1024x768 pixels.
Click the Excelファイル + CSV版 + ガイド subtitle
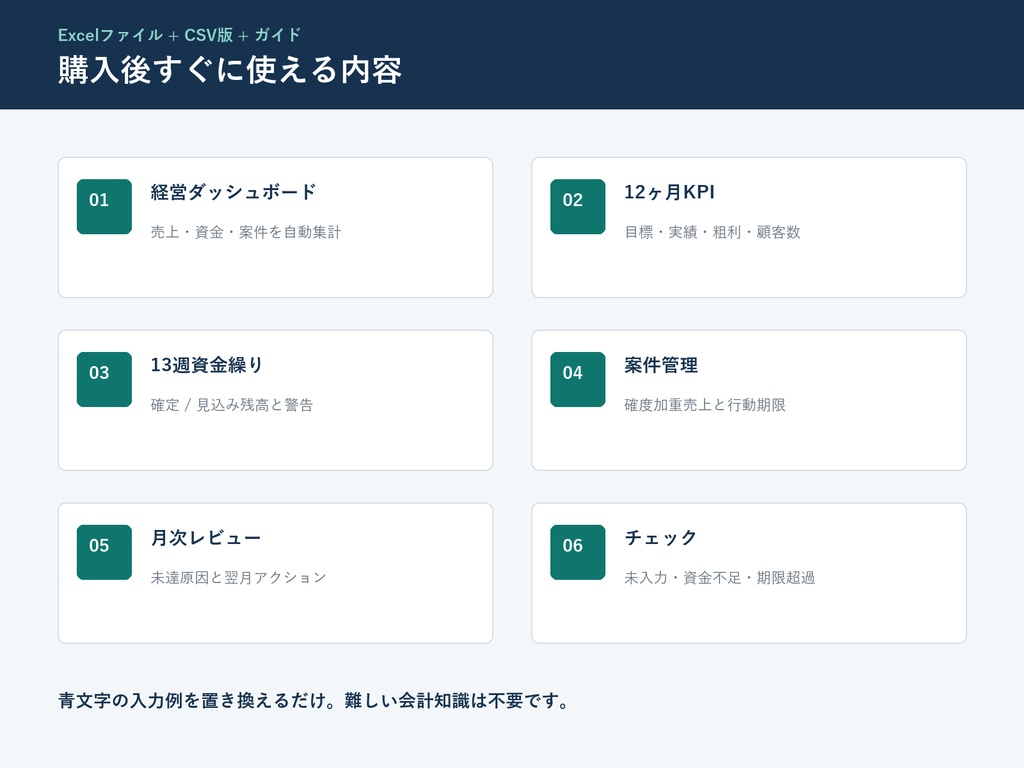180,35
